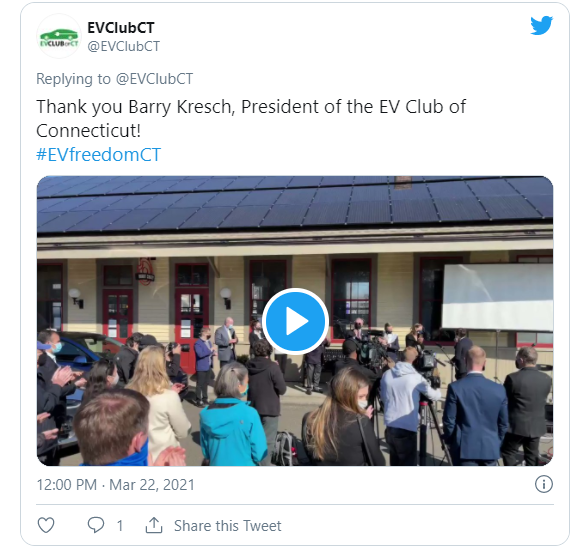
Task: Open the Twitter info circle icon
Action: click(x=544, y=484)
